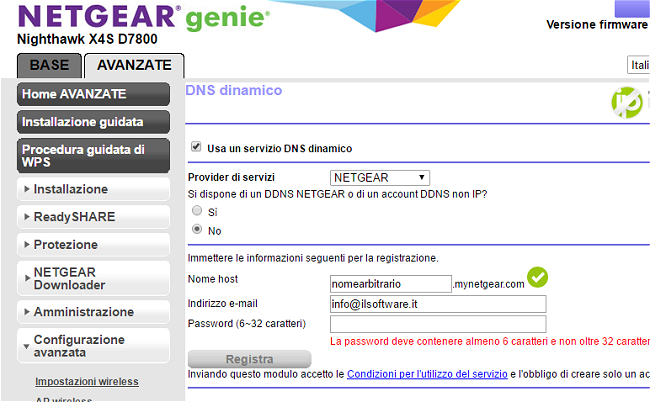This screenshot has height=402, width=650.
Task: Open Impostazioni wireless link
Action: tap(87, 381)
